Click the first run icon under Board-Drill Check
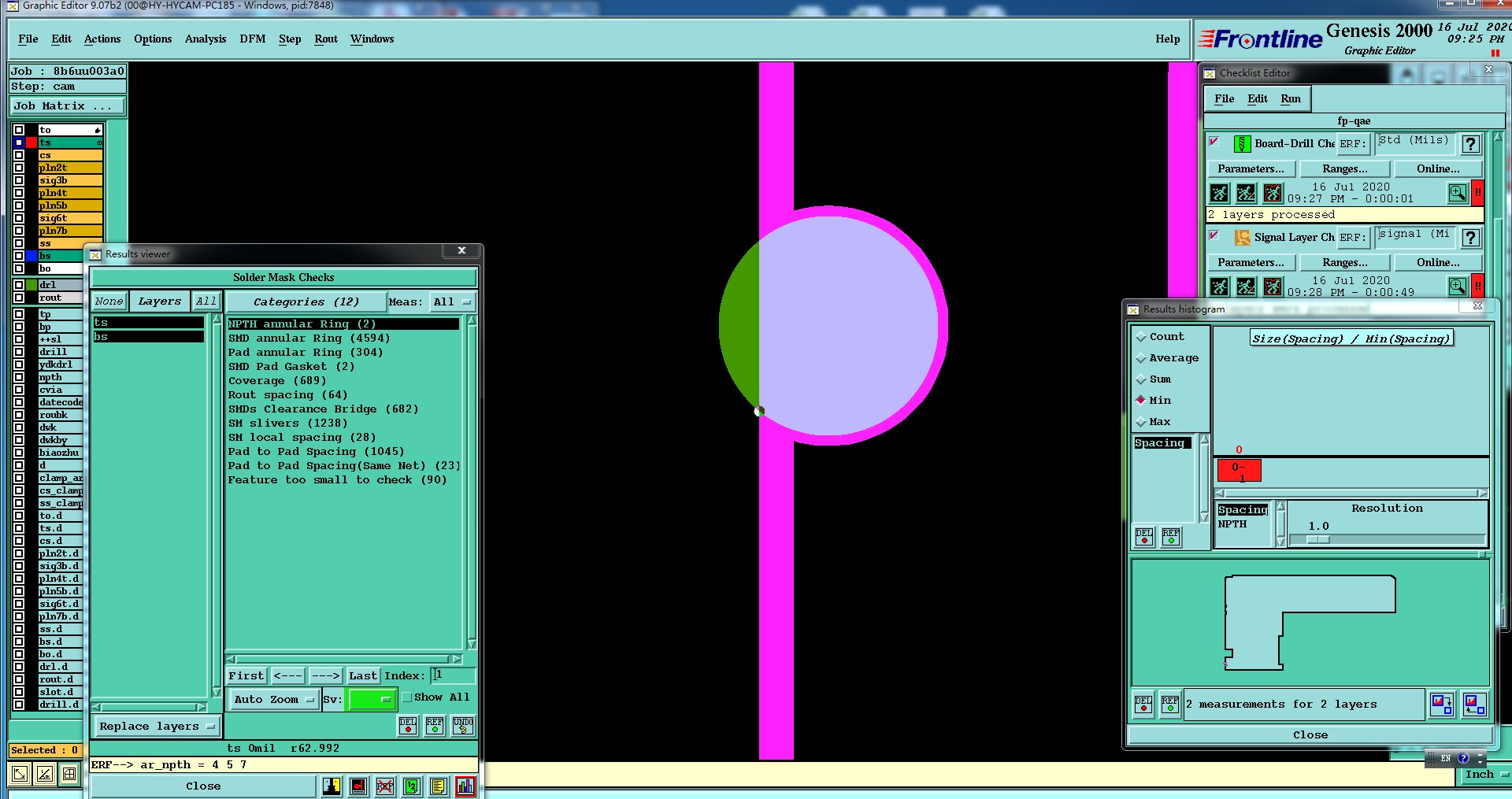1512x799 pixels. point(1219,193)
